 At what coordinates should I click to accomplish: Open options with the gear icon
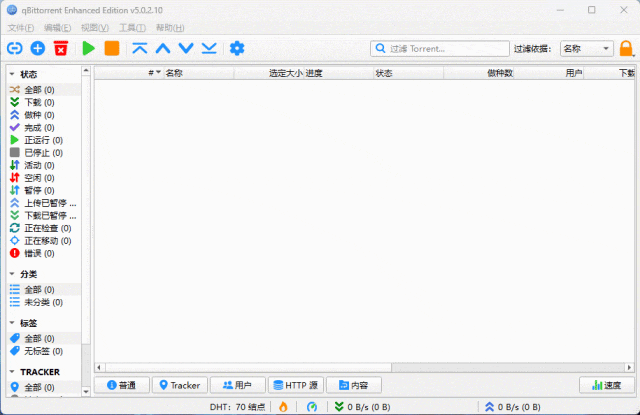(x=237, y=49)
